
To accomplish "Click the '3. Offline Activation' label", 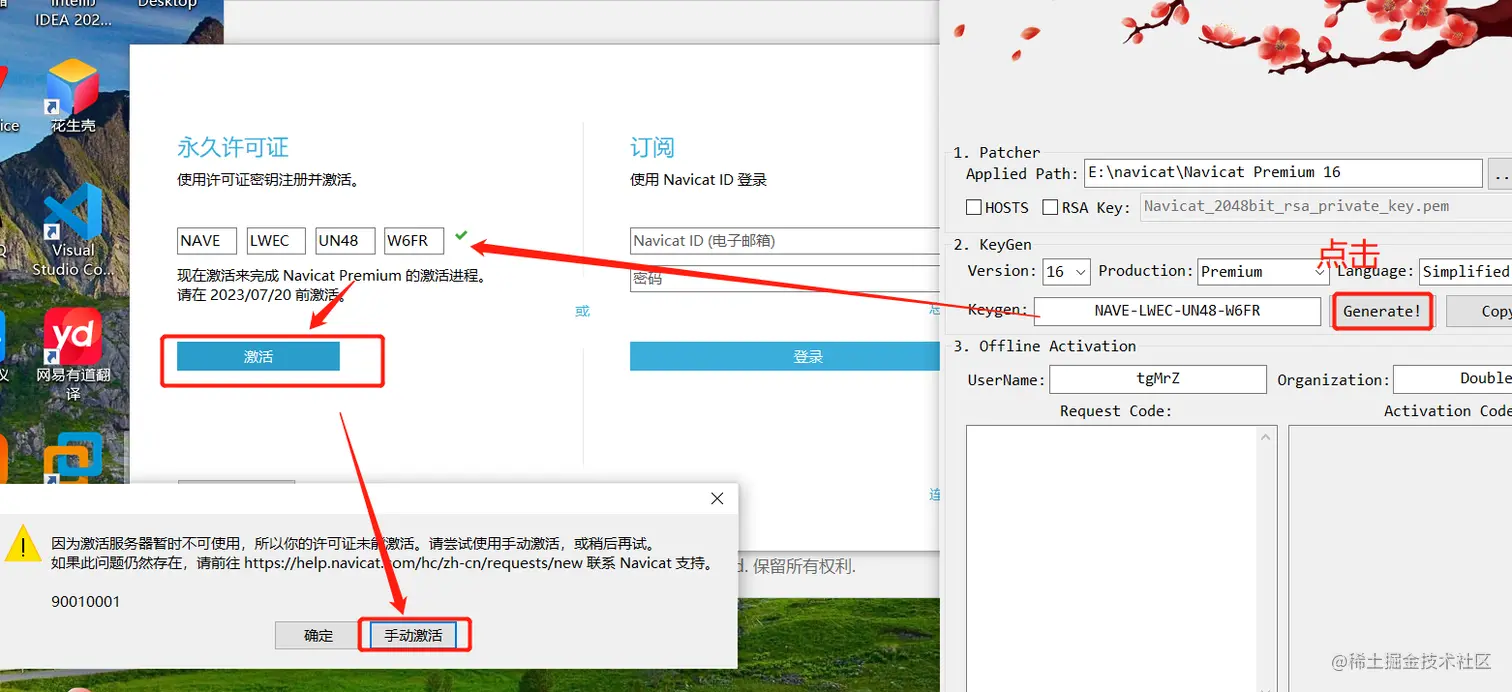I will tap(1044, 346).
